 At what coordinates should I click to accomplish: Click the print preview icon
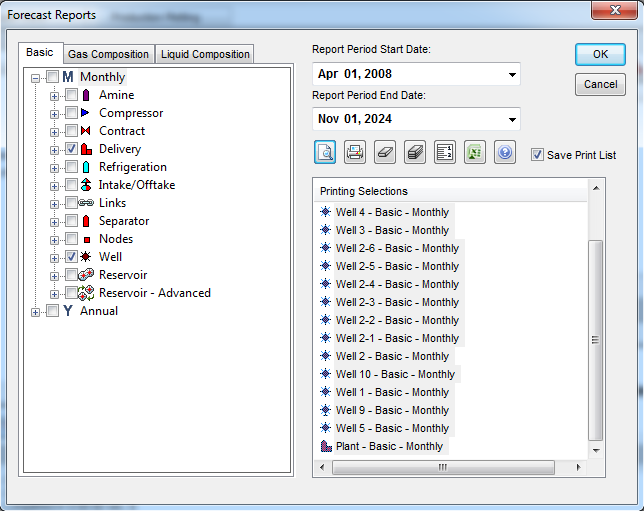coord(325,153)
